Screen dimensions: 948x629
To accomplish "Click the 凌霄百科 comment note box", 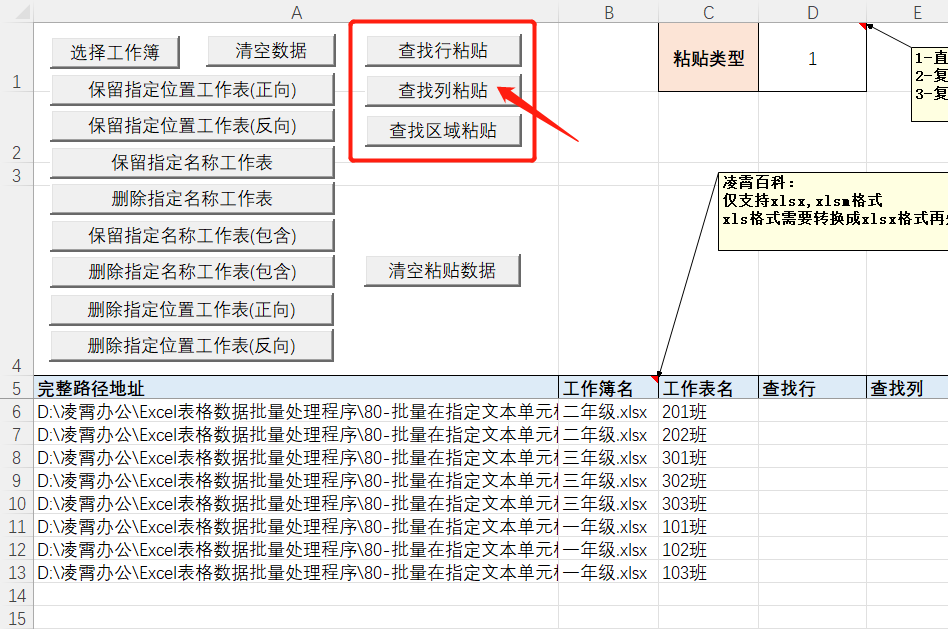I will tap(833, 211).
